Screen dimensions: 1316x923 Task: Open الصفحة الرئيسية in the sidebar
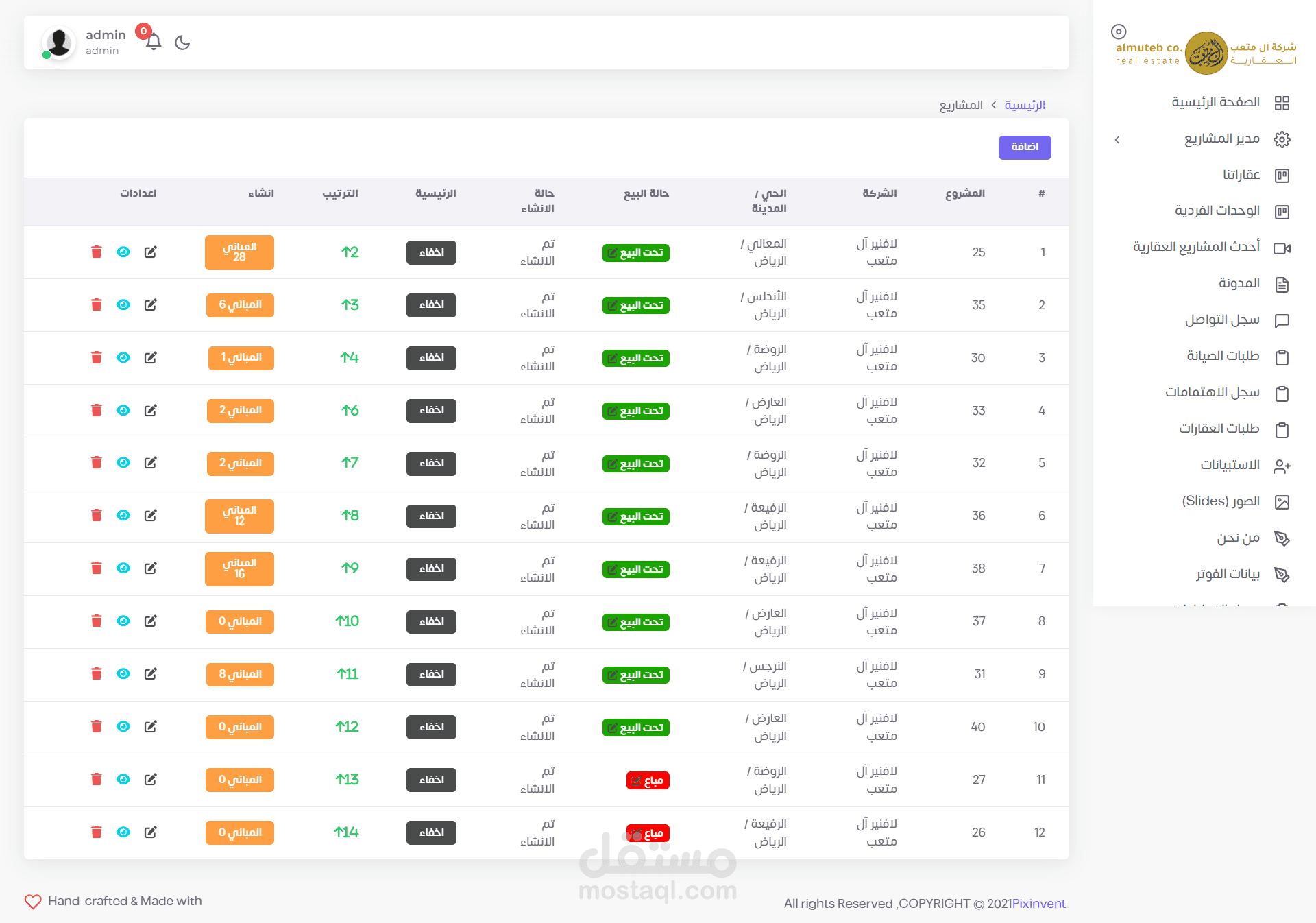[x=1215, y=102]
